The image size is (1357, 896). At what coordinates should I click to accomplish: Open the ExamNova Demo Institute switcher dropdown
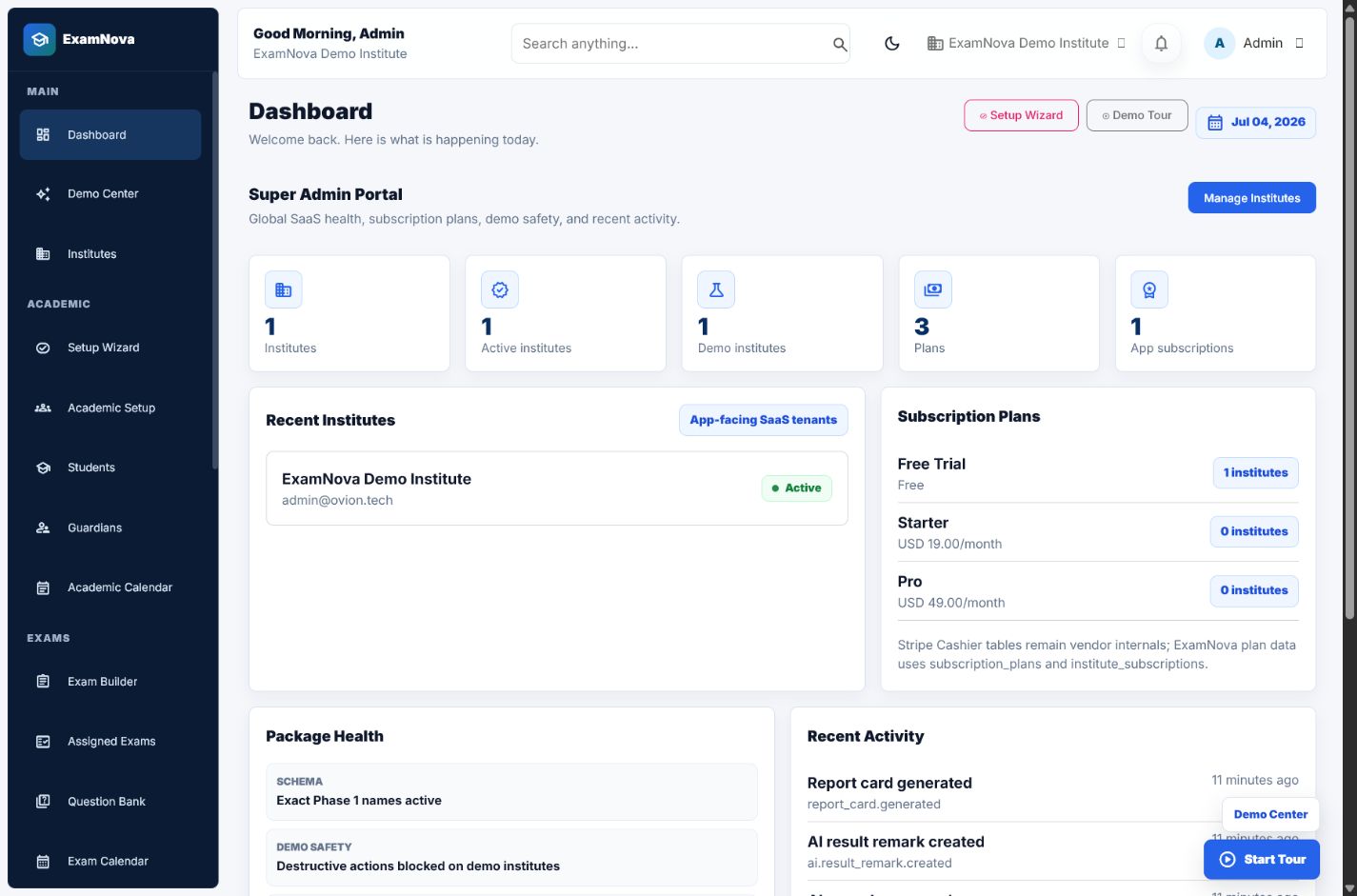pos(1027,43)
